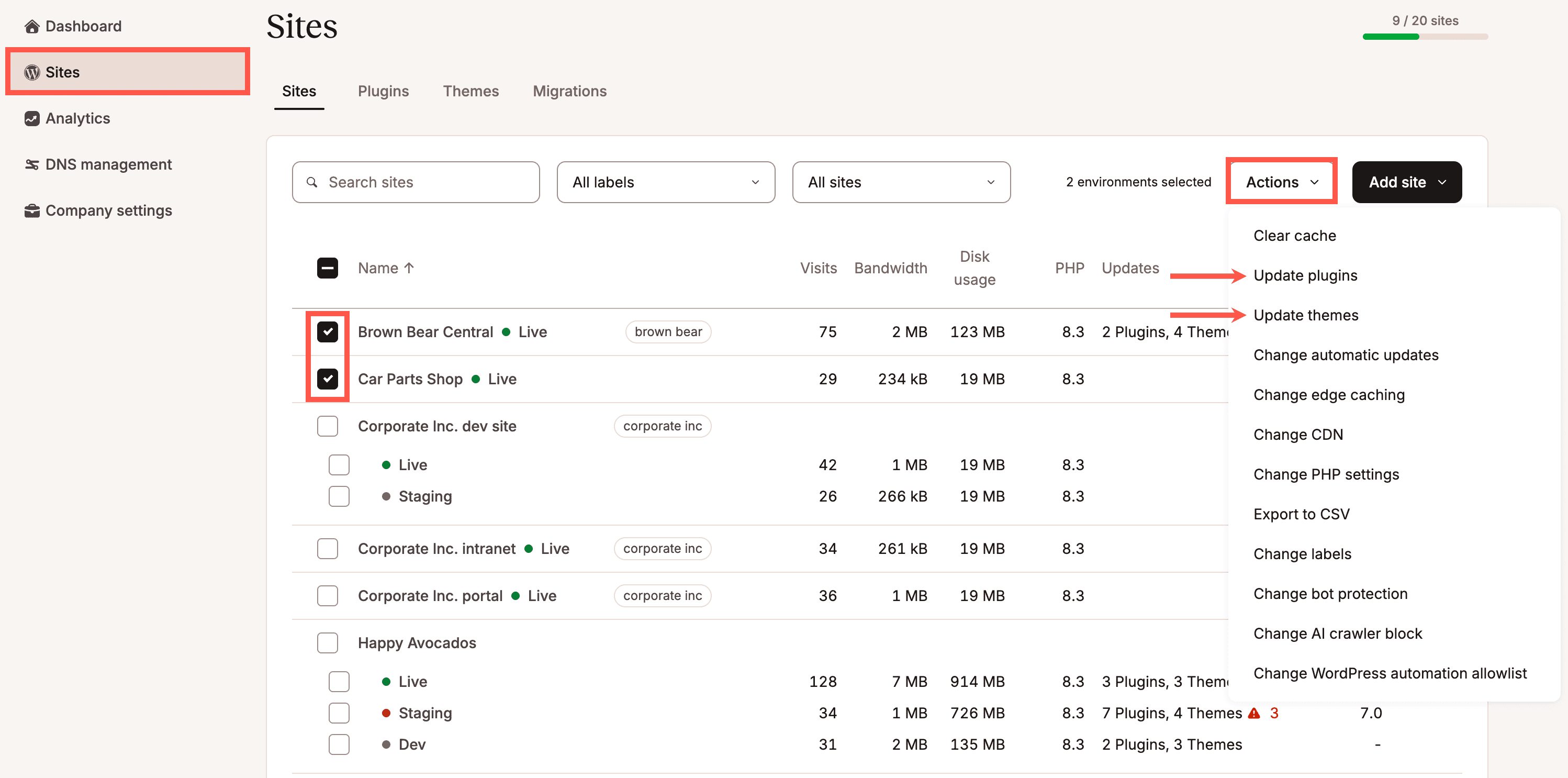Click the Company settings briefcase icon

coord(31,210)
